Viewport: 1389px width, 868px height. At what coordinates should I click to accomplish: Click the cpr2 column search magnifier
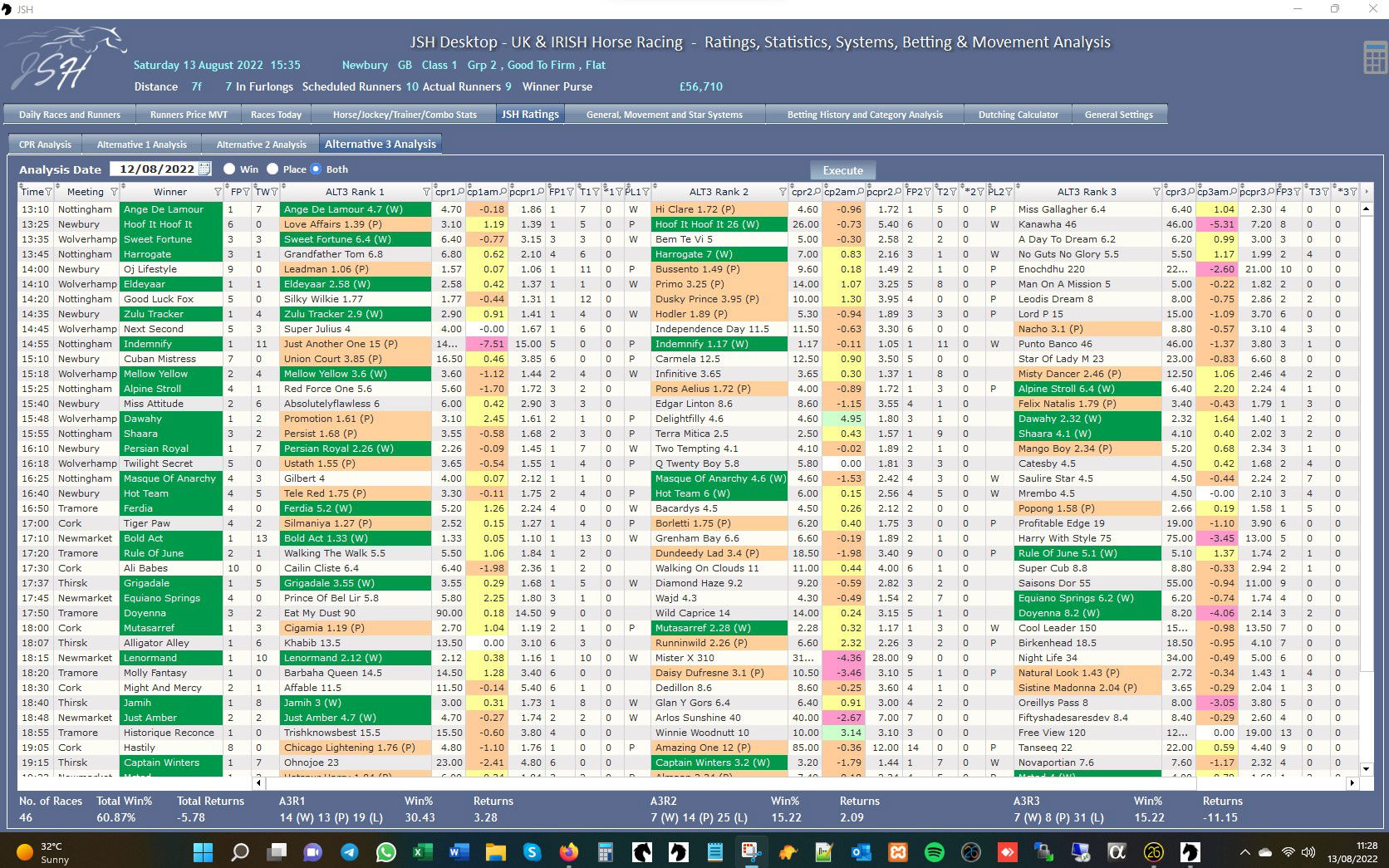point(817,192)
